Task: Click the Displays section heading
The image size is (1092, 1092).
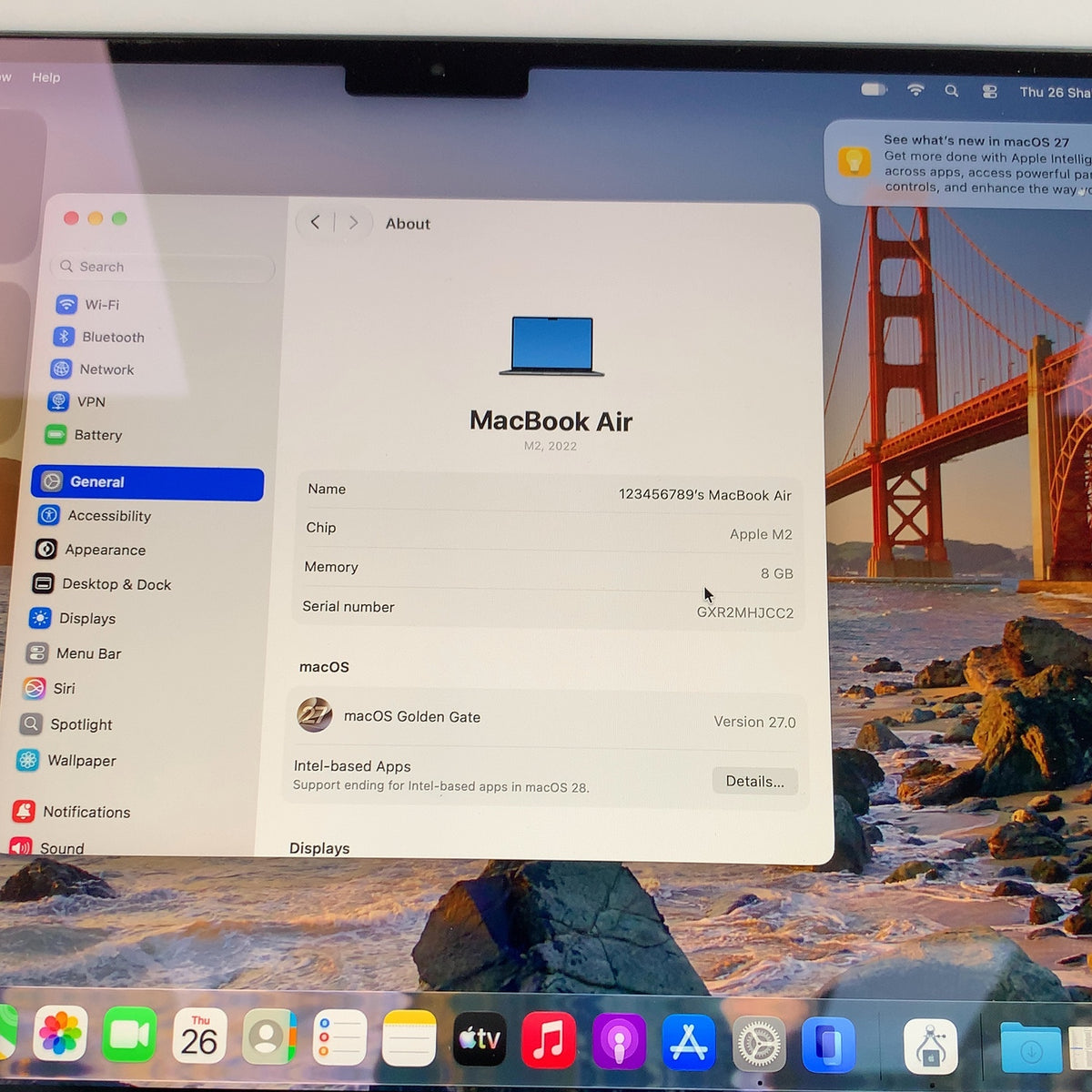Action: click(x=319, y=848)
